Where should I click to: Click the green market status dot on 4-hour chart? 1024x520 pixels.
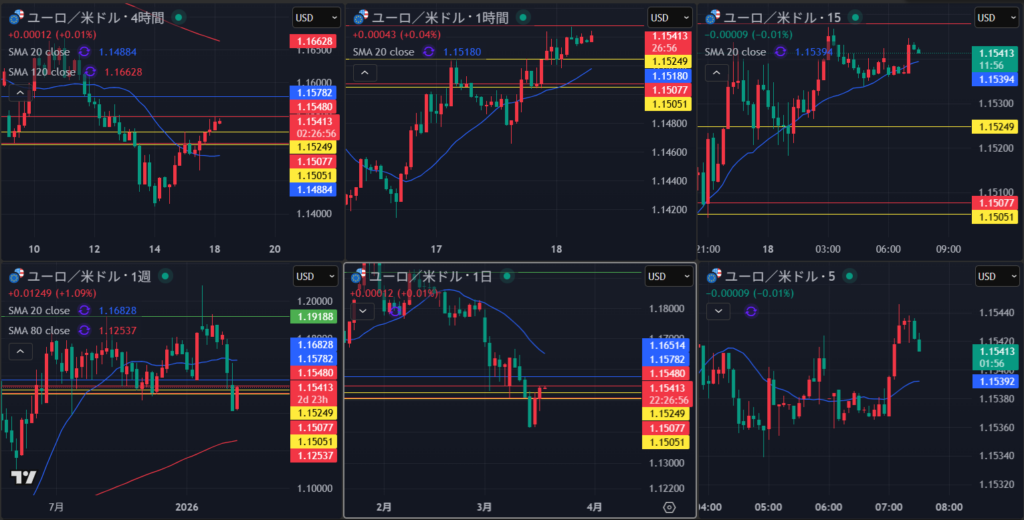[178, 17]
